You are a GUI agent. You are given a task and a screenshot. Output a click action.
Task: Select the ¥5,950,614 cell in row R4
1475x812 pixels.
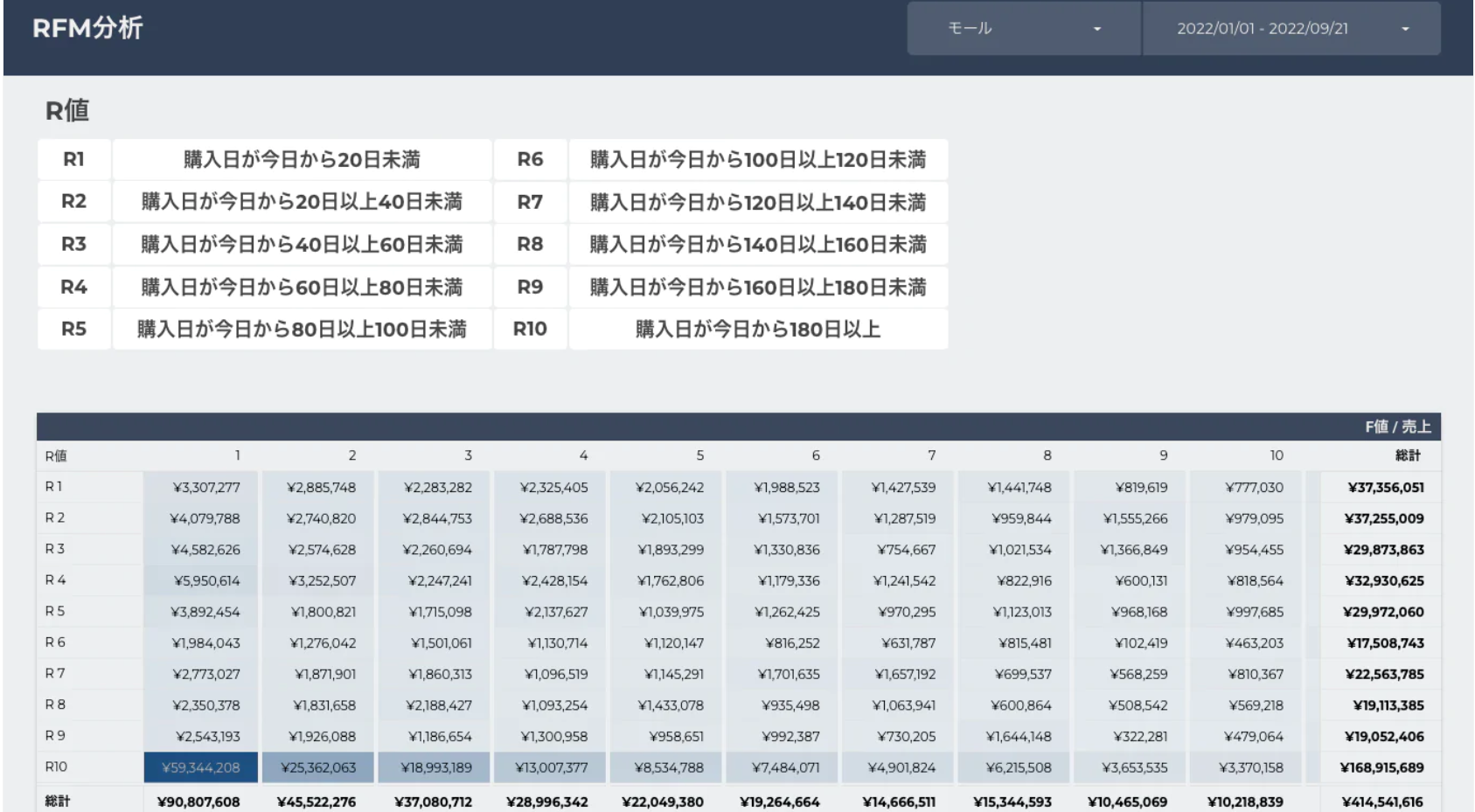(205, 581)
